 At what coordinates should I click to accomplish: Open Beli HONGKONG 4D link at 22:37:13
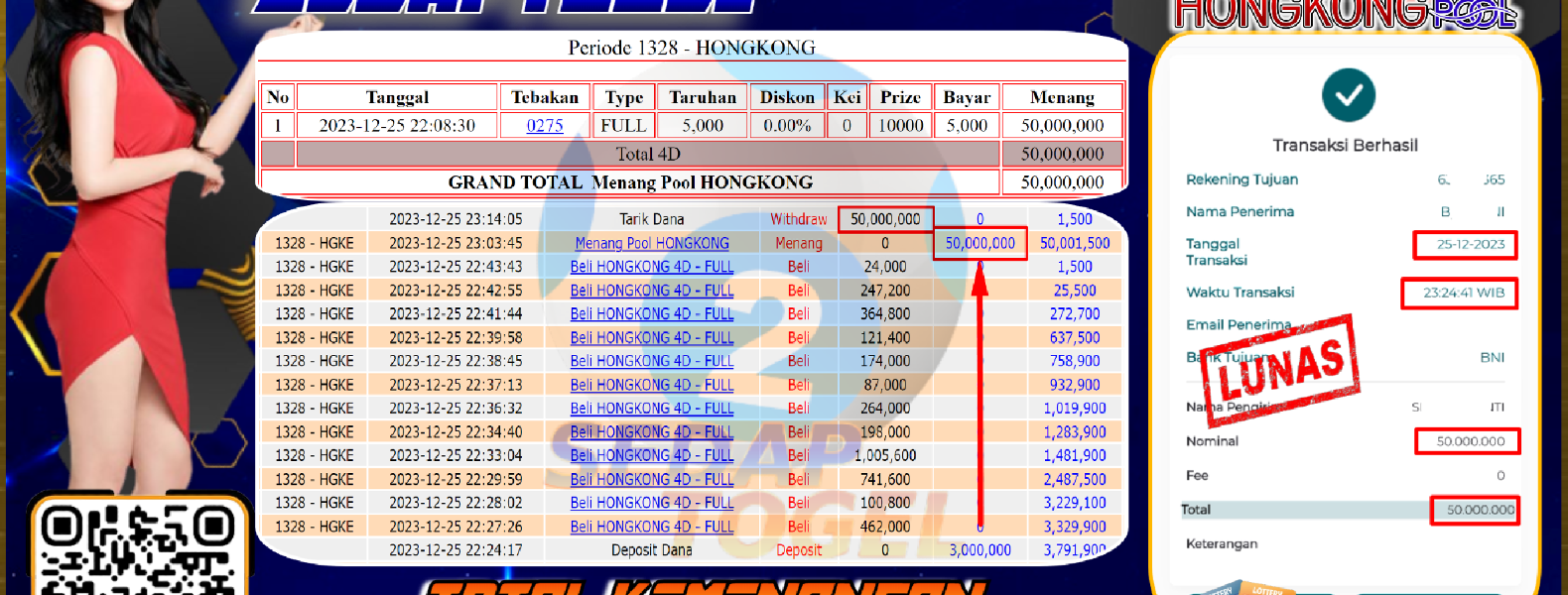pos(652,385)
